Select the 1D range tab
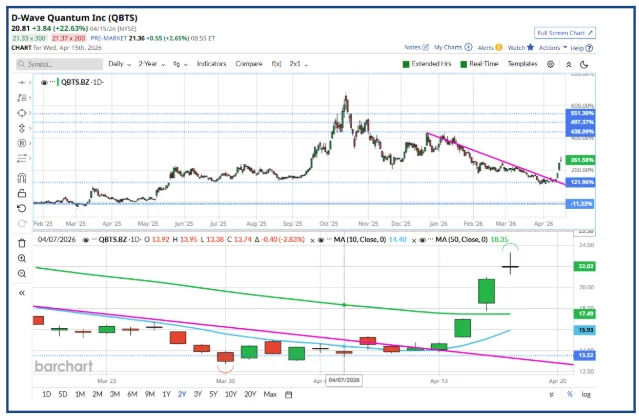Viewport: 639px width, 416px height. tap(46, 394)
